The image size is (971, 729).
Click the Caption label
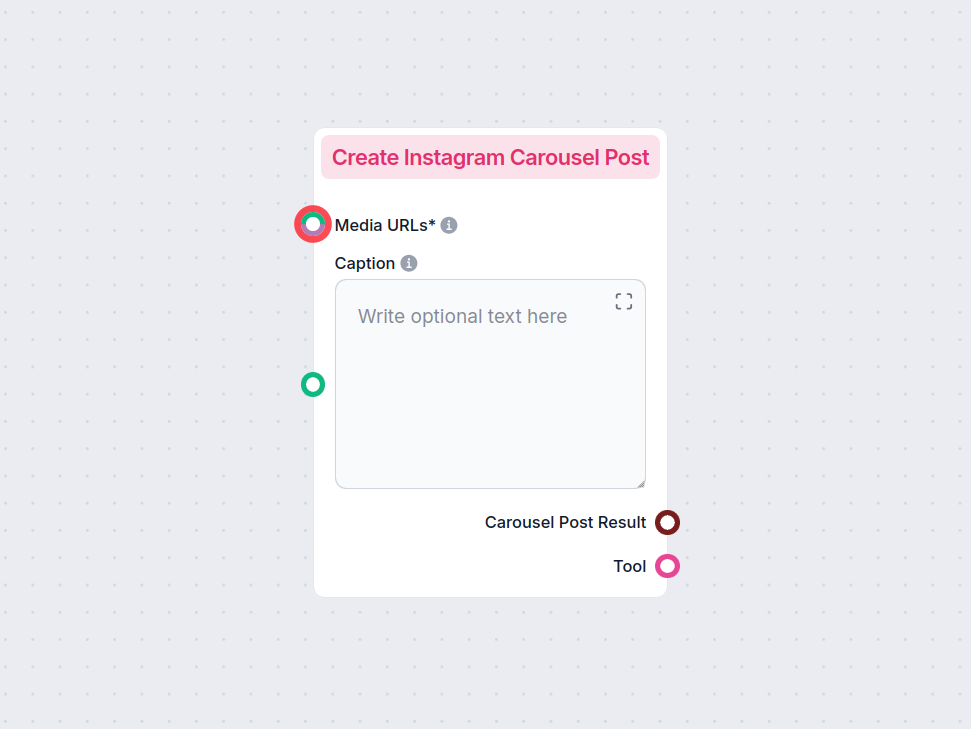point(364,263)
